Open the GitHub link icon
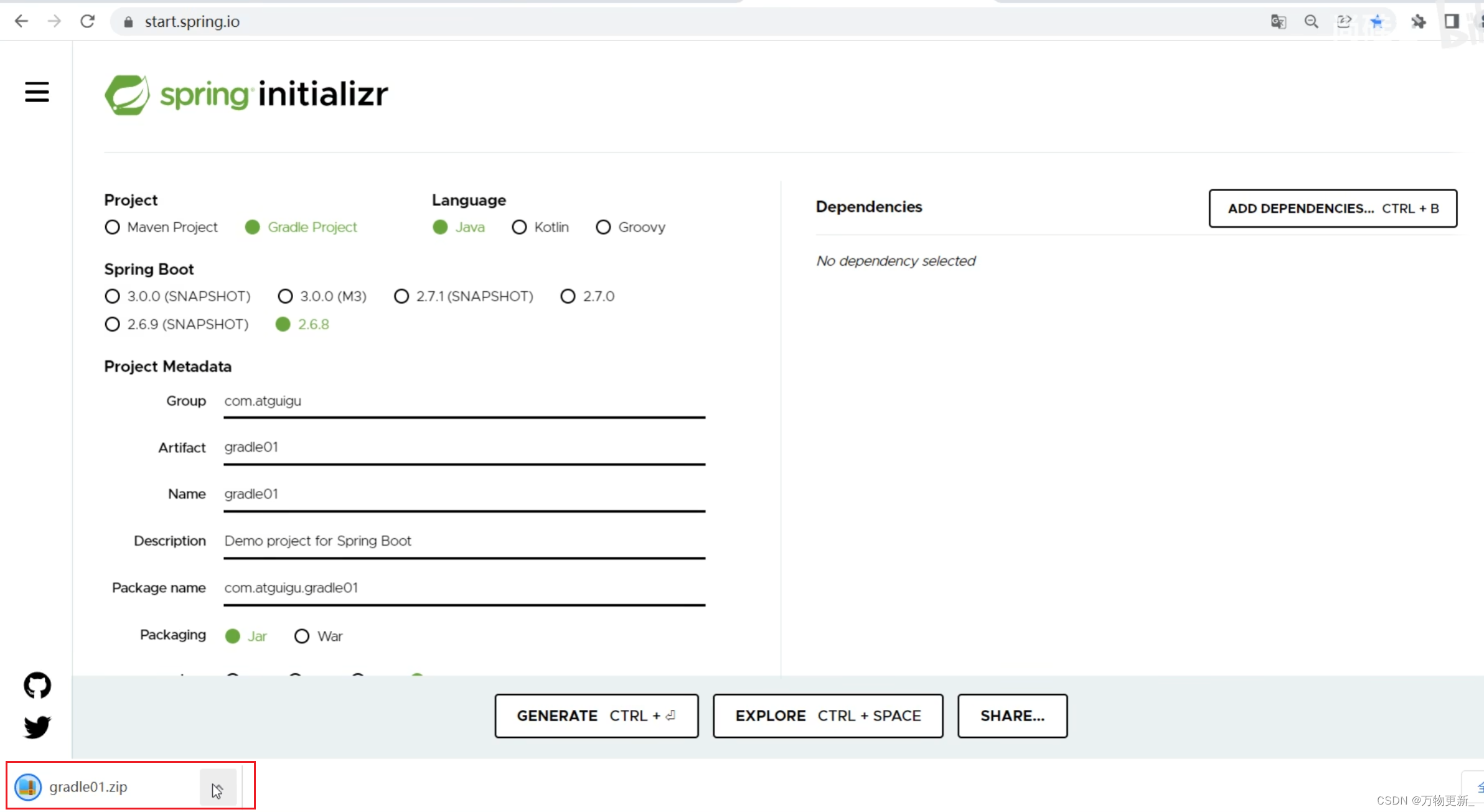The width and height of the screenshot is (1484, 812). [37, 685]
